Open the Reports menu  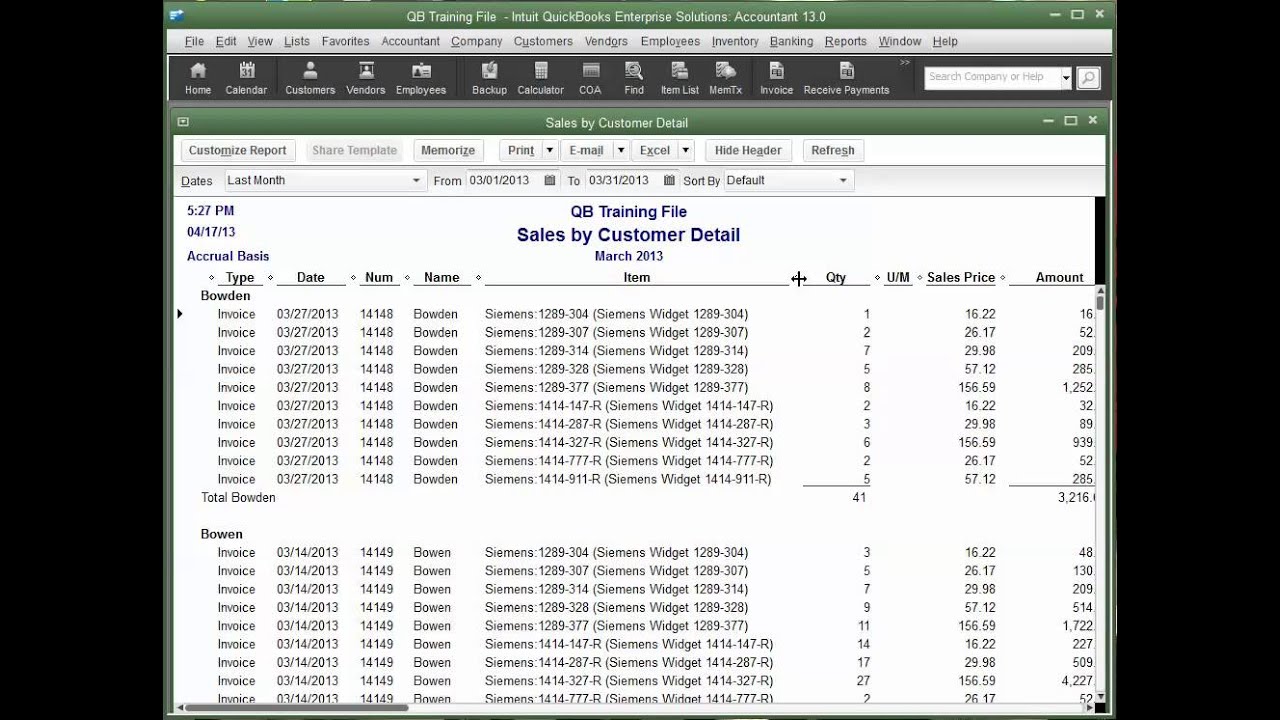tap(845, 41)
